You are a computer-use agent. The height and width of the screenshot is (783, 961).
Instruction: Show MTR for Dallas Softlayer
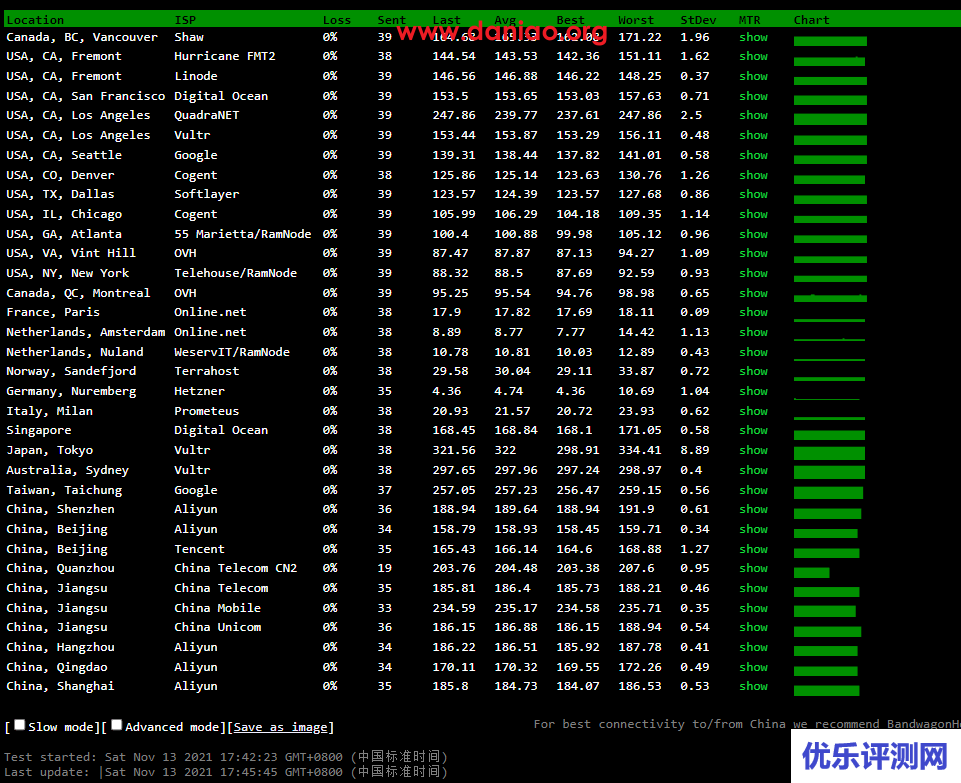753,194
